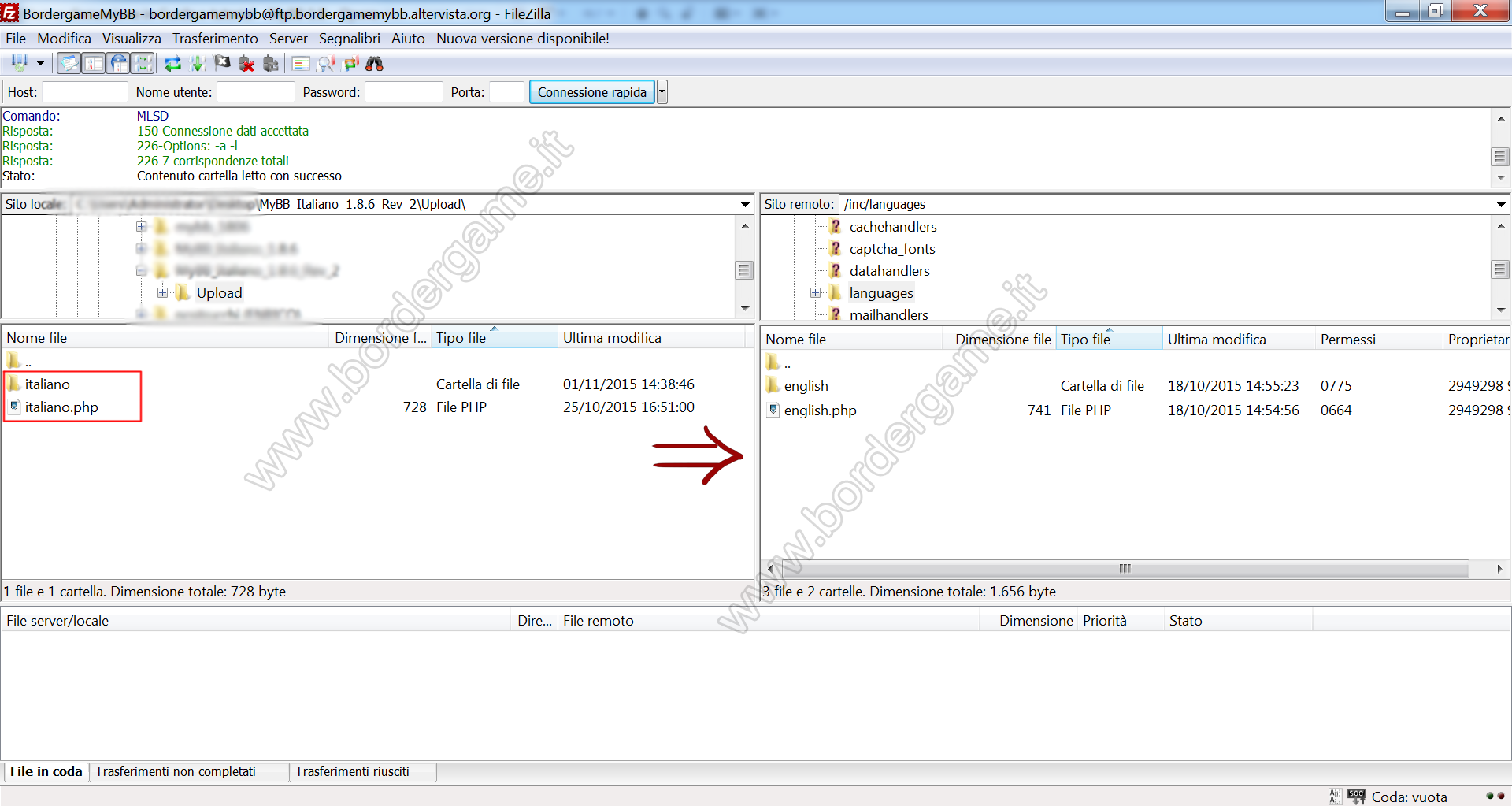Open the Sito locale path dropdown

(x=745, y=205)
